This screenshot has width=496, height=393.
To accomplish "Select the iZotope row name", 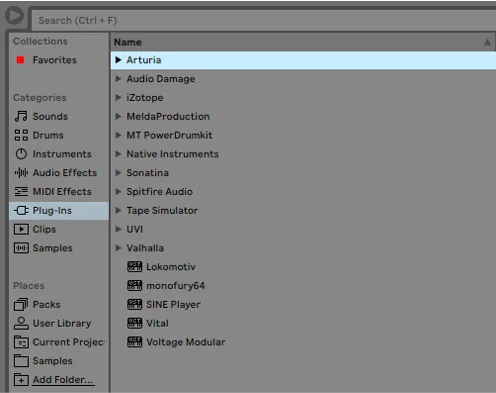I will coord(145,98).
